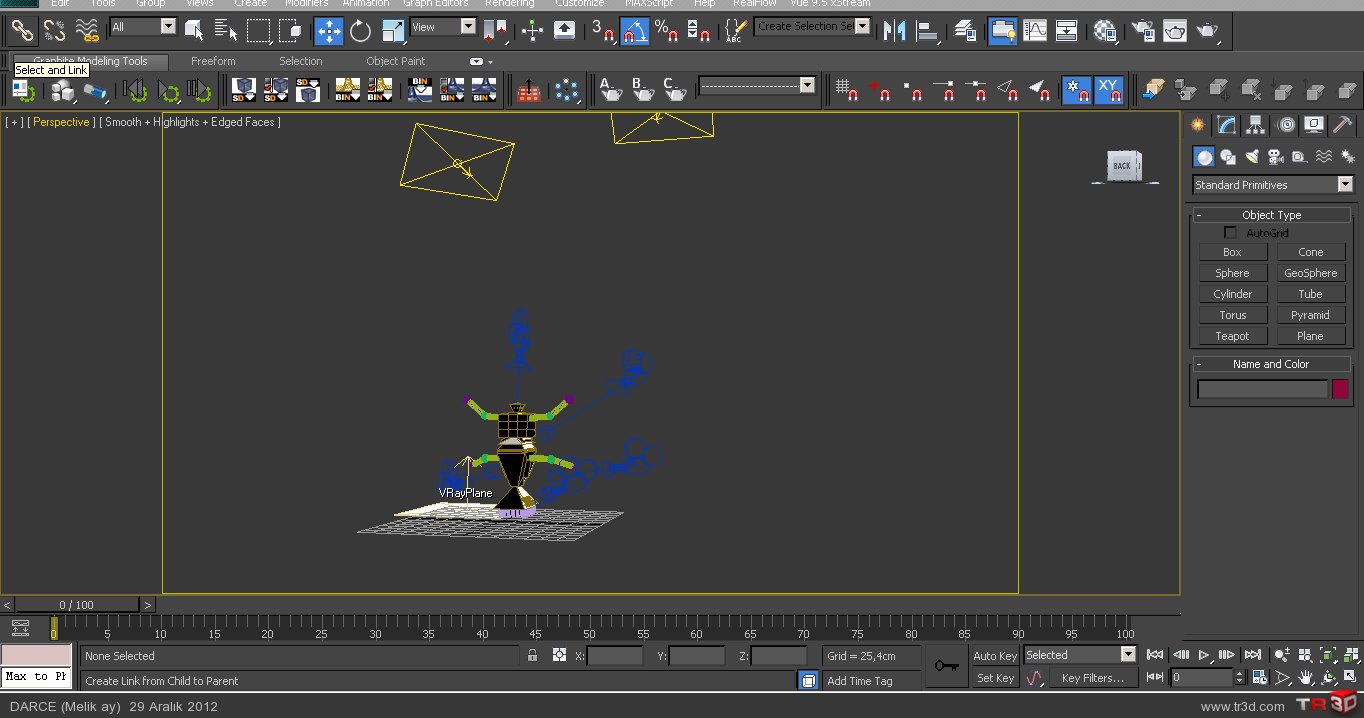Activate the Select and Rotate tool
1364x718 pixels.
click(361, 31)
